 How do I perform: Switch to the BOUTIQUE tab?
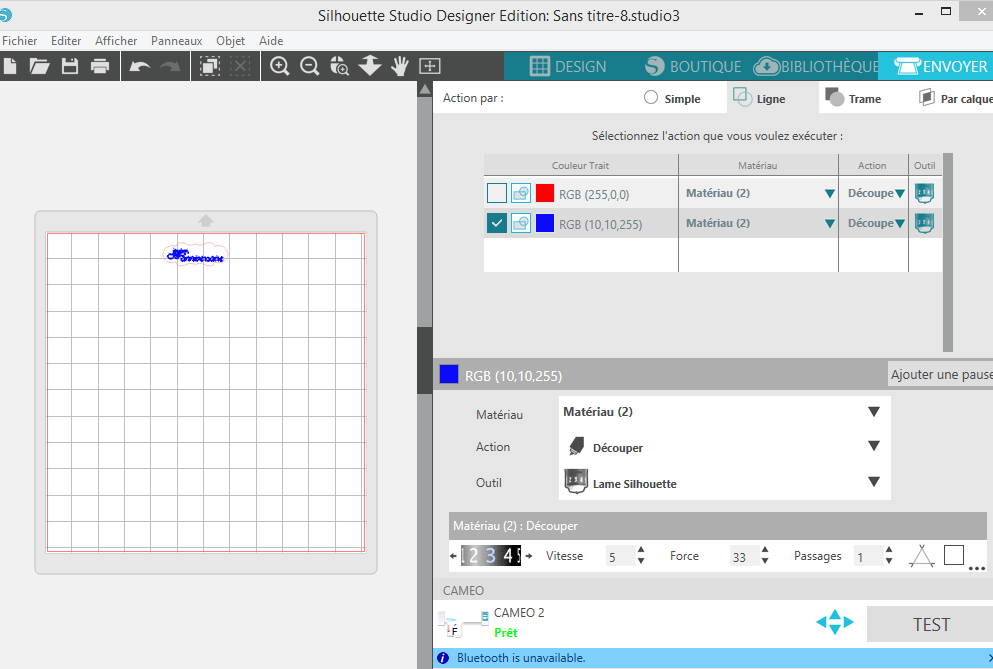coord(693,66)
